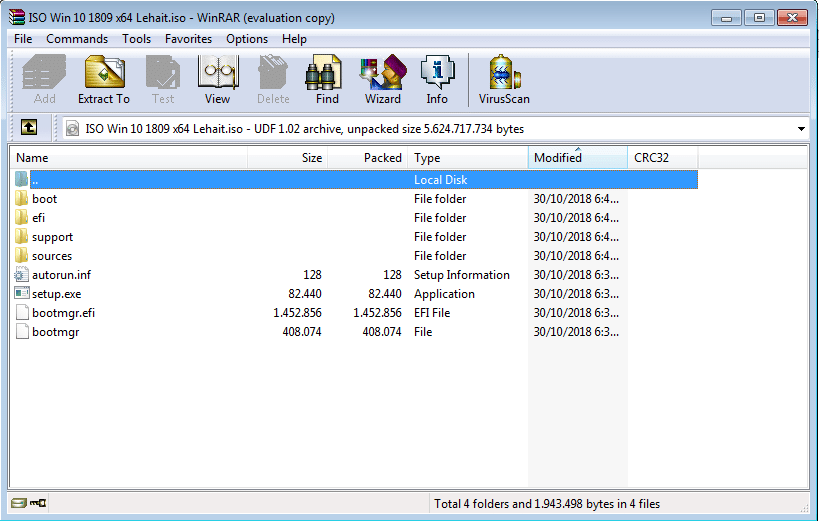Image resolution: width=819 pixels, height=521 pixels.
Task: Click the WinRAR title bar icon
Action: (x=17, y=17)
